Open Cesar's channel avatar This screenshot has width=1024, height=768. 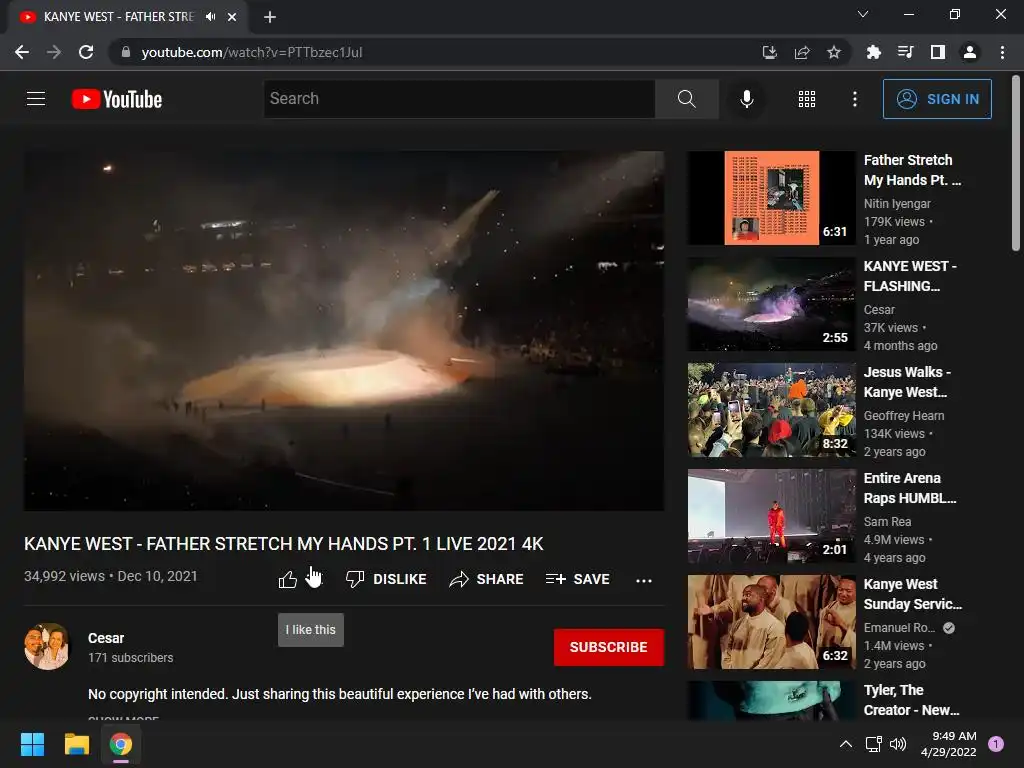(x=46, y=647)
